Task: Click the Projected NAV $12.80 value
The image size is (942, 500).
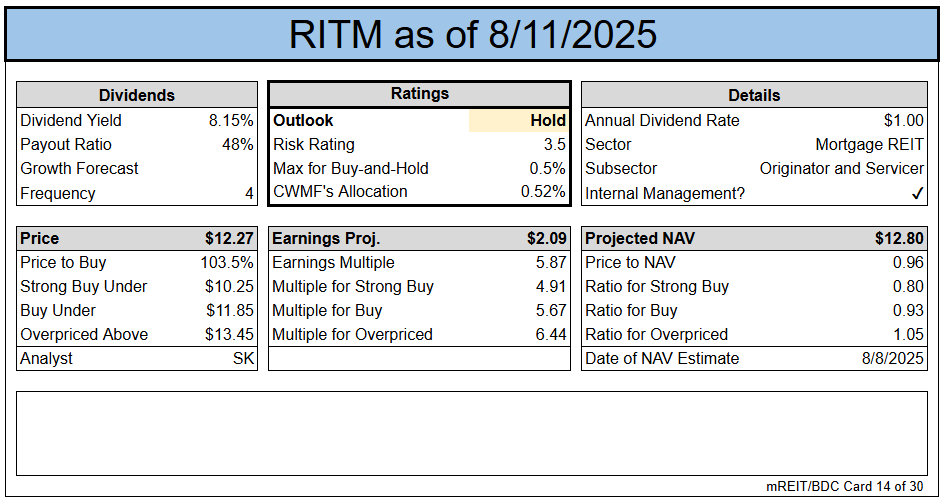Action: 899,239
